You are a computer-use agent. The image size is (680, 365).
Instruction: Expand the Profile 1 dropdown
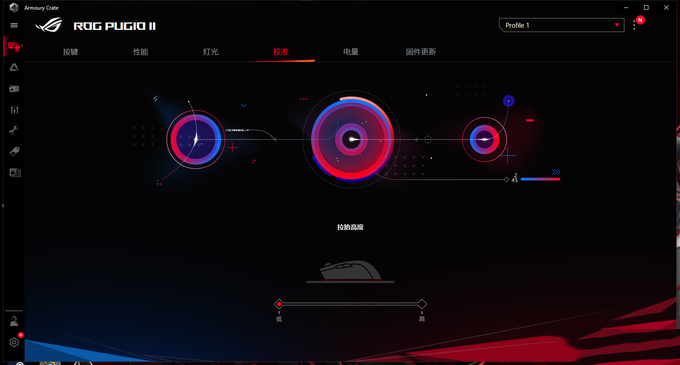tap(562, 25)
